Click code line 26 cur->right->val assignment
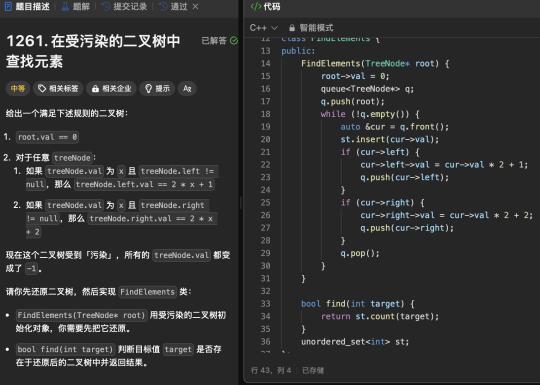Viewport: 540px width, 385px height. pos(447,215)
